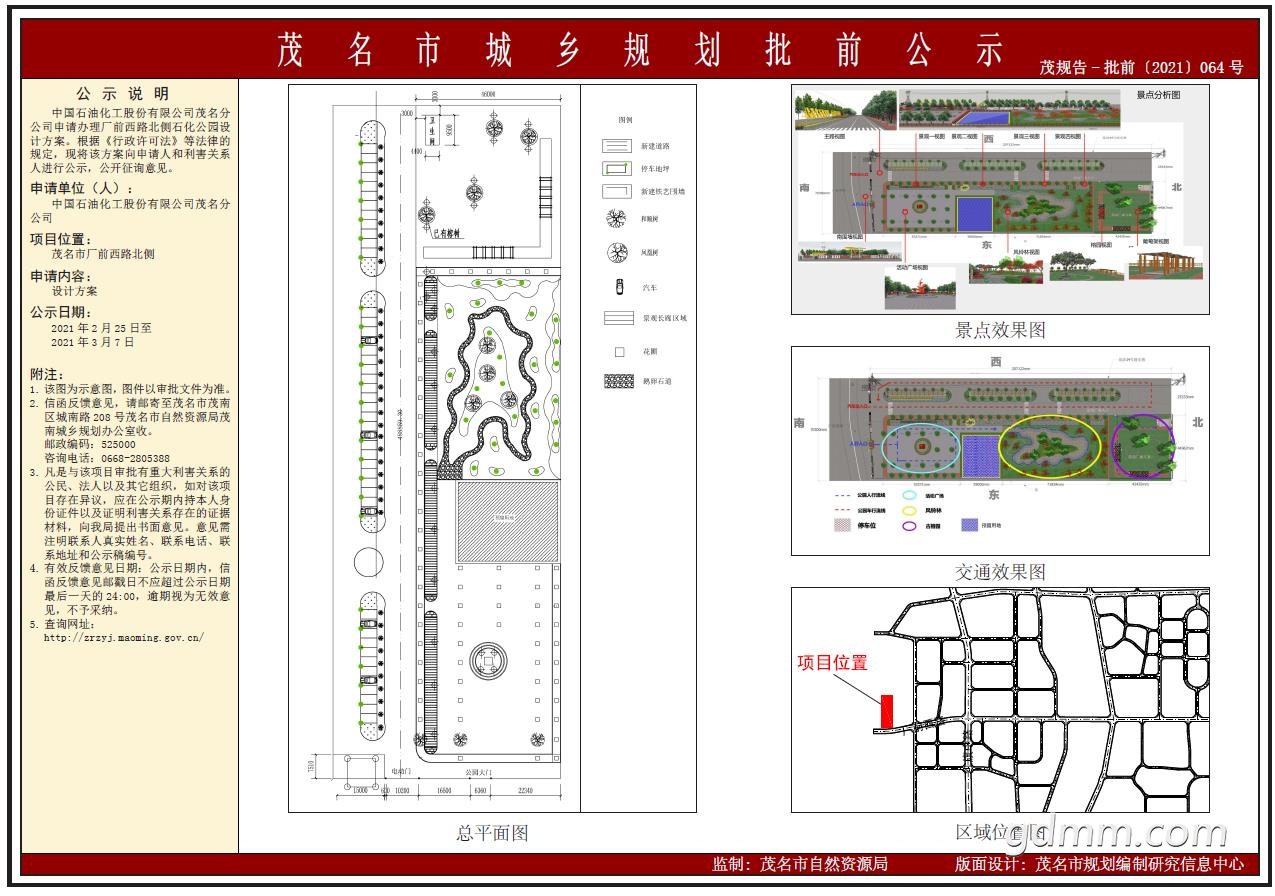Click the blue pool in the traffic diagram

[980, 451]
